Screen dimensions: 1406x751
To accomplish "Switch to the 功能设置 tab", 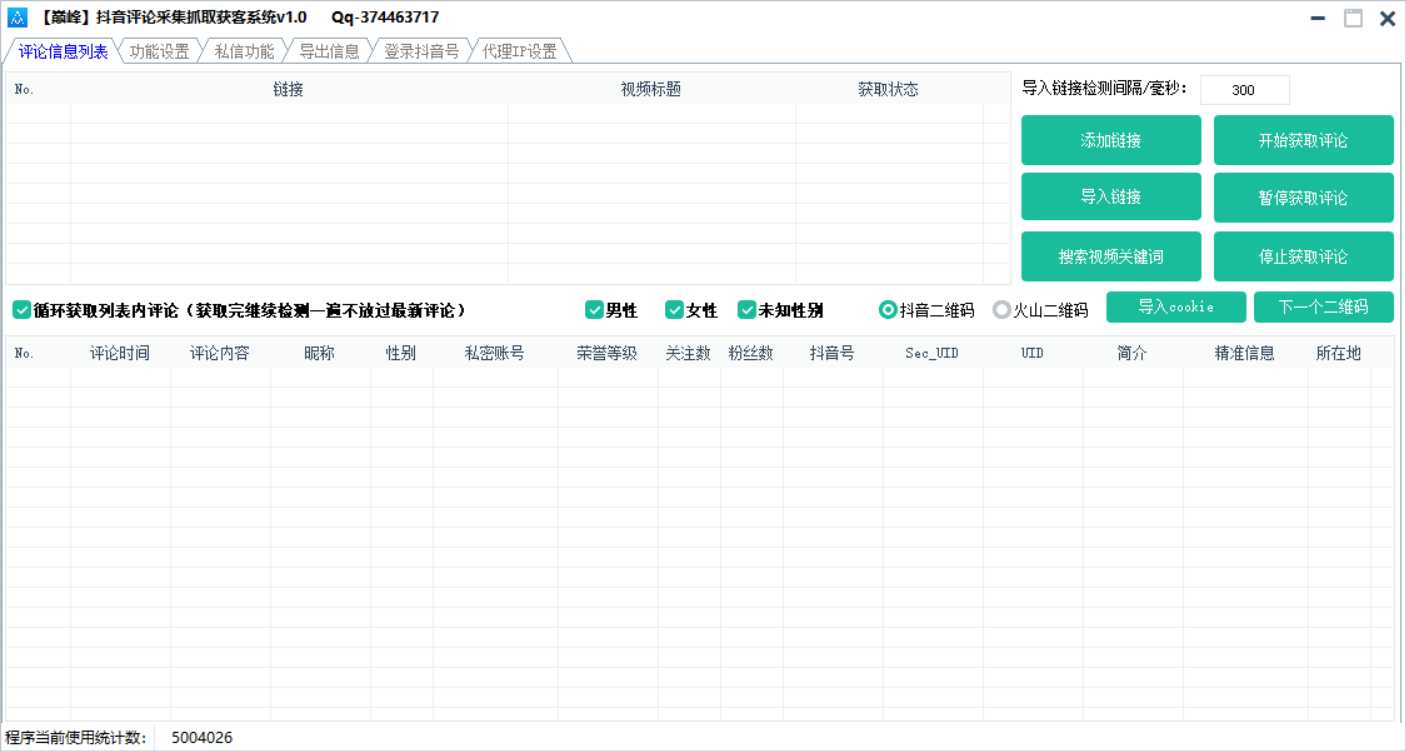I will [x=160, y=51].
